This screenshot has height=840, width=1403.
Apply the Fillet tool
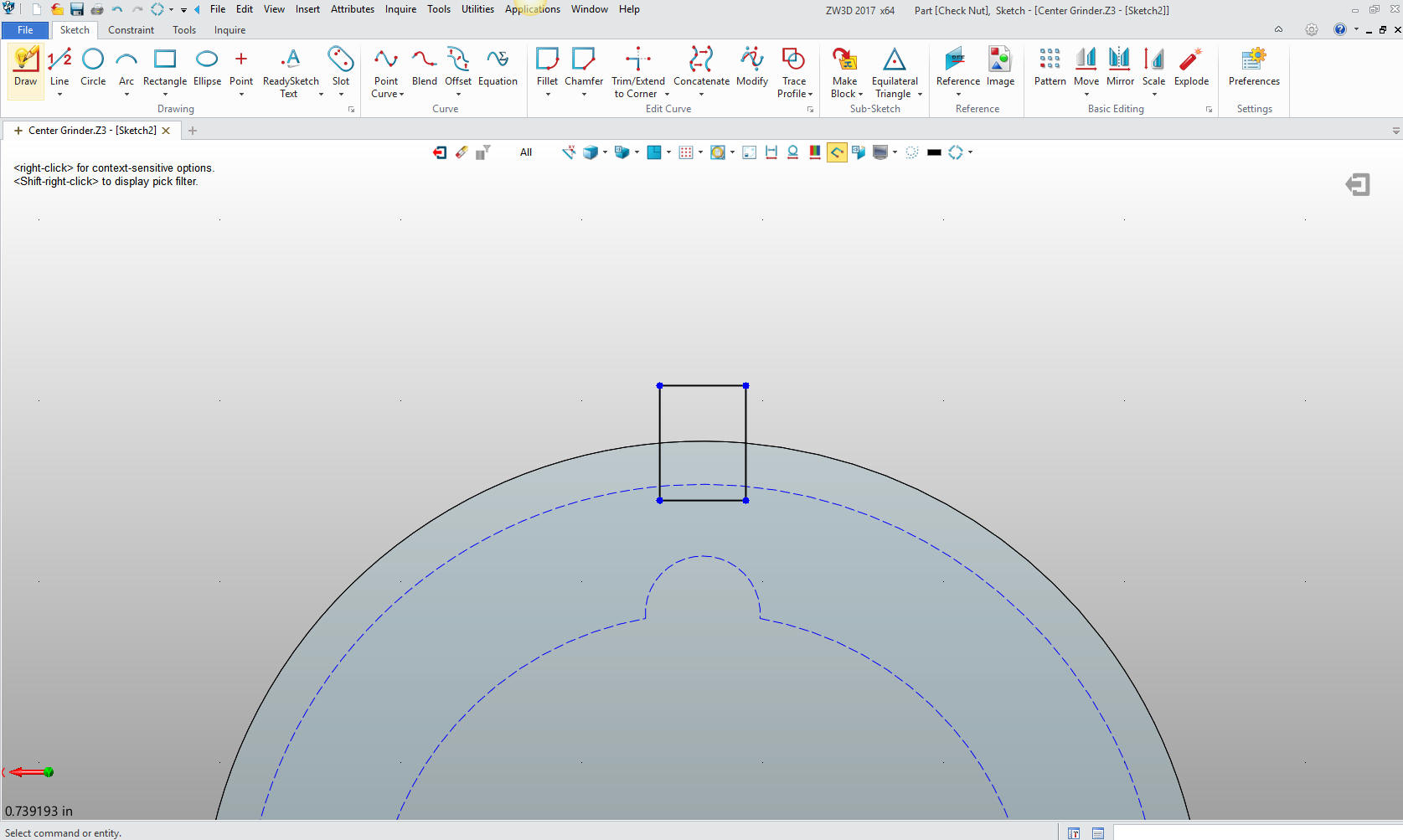pos(547,68)
